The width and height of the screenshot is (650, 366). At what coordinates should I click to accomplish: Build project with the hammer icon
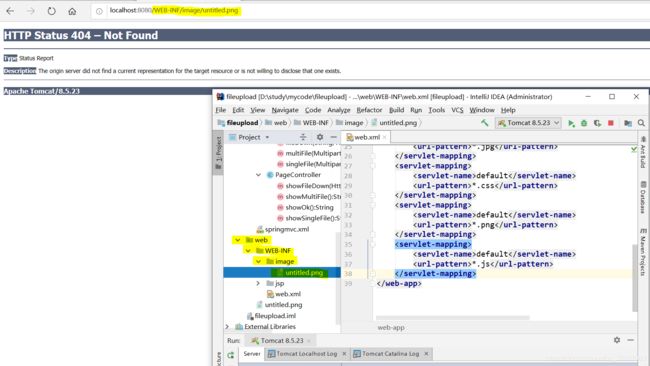click(x=485, y=123)
